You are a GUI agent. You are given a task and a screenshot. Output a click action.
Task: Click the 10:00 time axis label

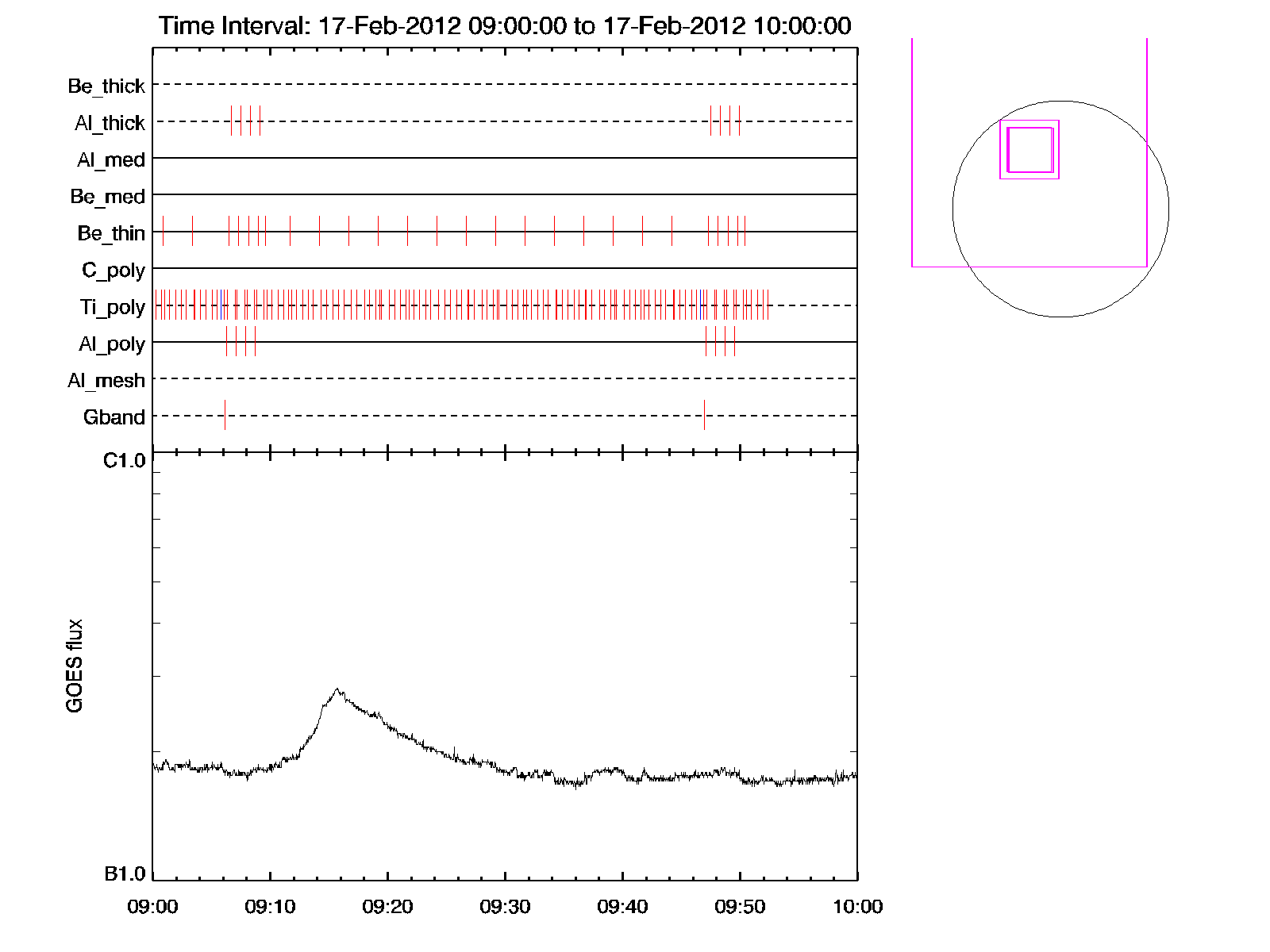[x=857, y=907]
